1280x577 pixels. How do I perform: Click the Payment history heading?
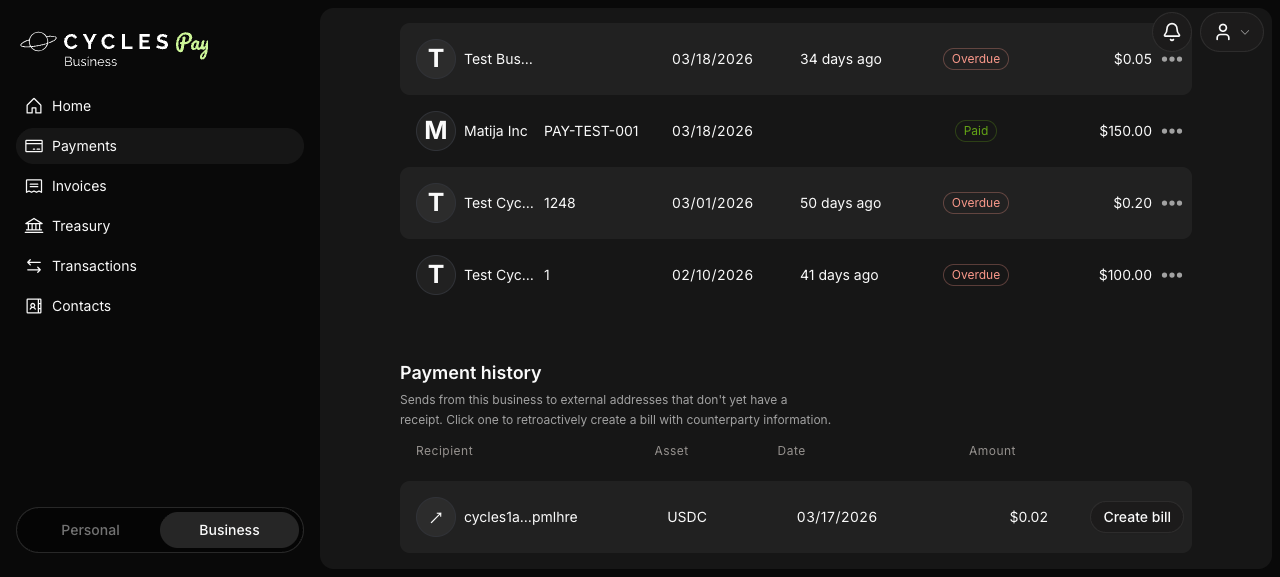471,373
